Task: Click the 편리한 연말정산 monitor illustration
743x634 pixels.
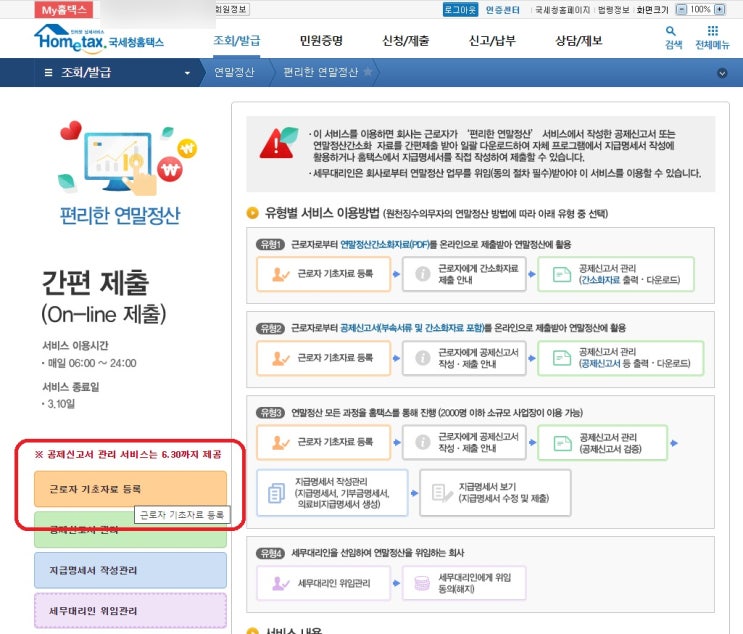Action: [x=127, y=159]
